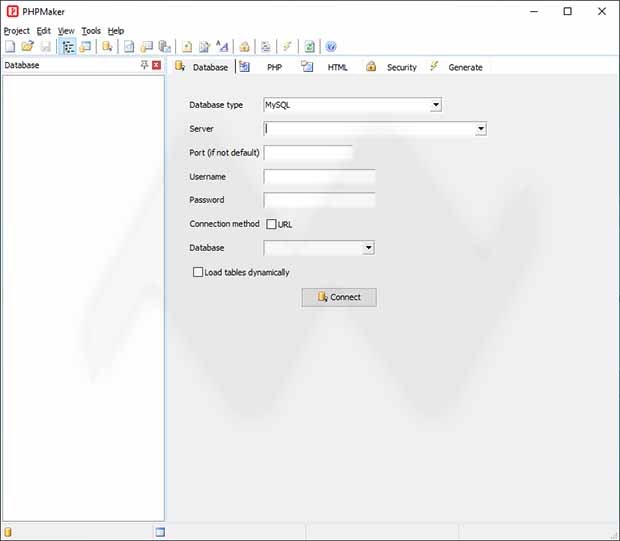Click the Open Project folder icon
Screen dimensions: 620x541
27,47
